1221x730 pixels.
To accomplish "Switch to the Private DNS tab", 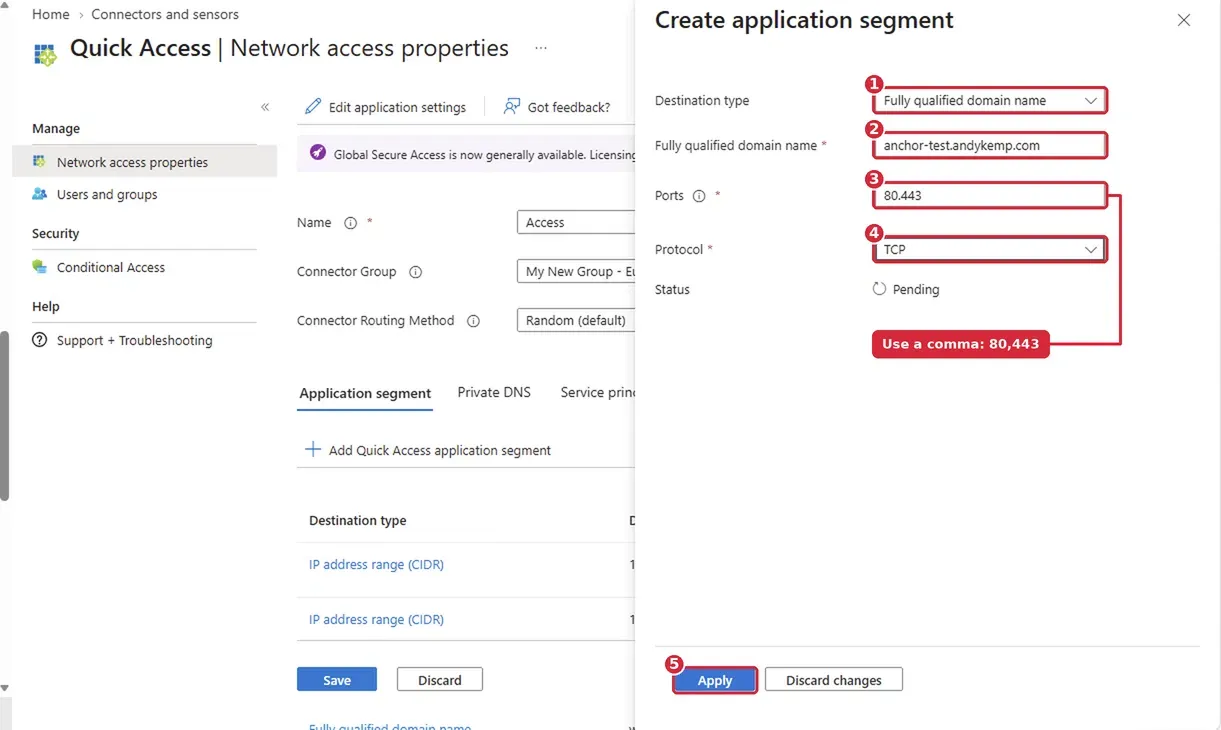I will [494, 392].
